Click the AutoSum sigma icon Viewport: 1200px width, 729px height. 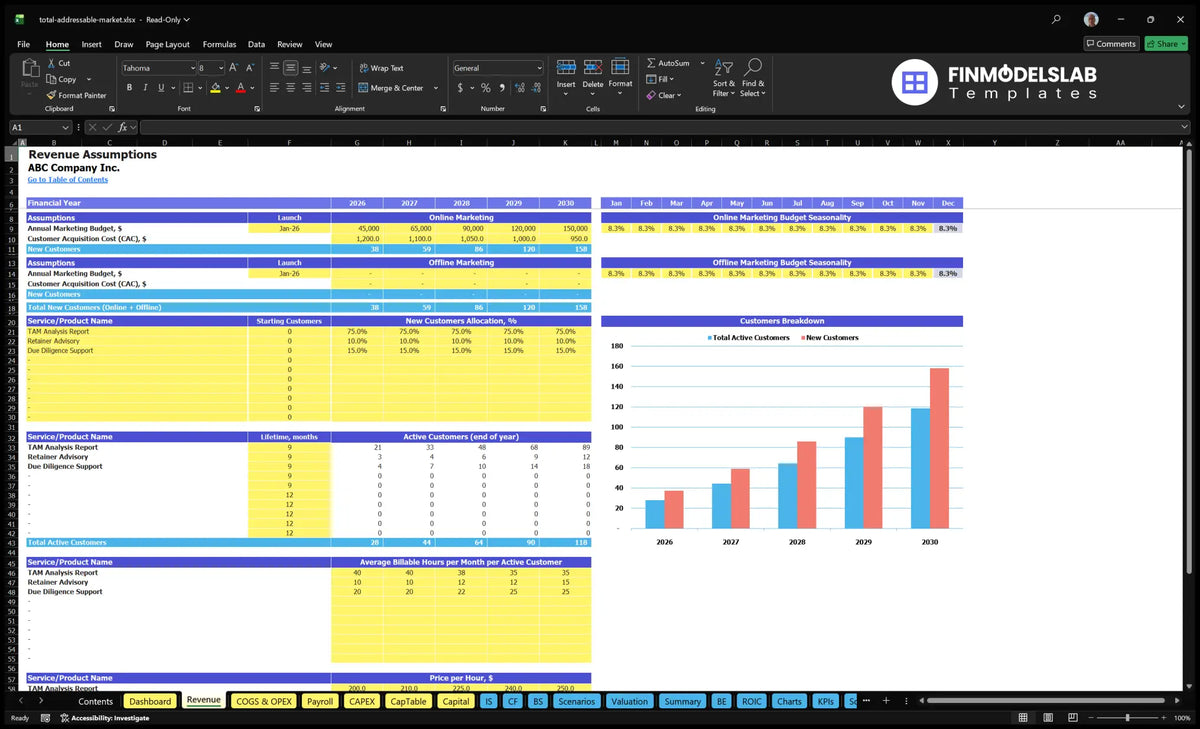[651, 63]
